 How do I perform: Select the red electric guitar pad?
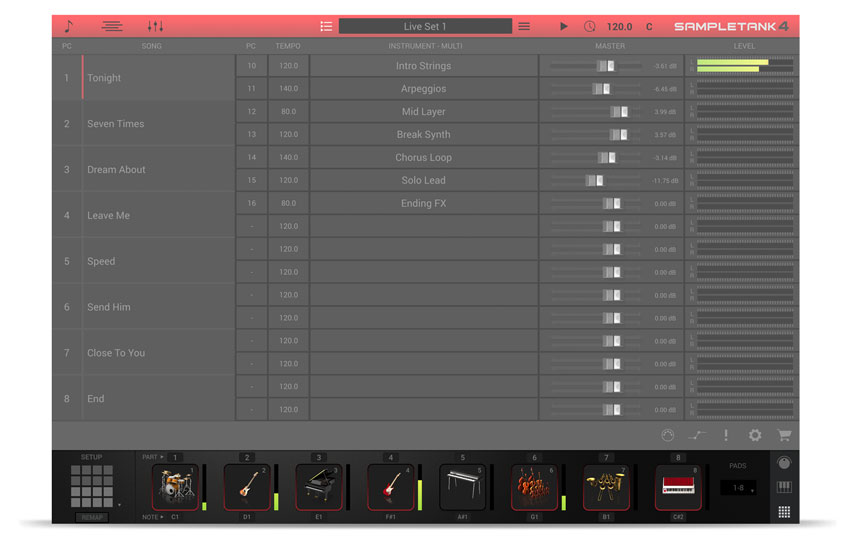tap(391, 487)
